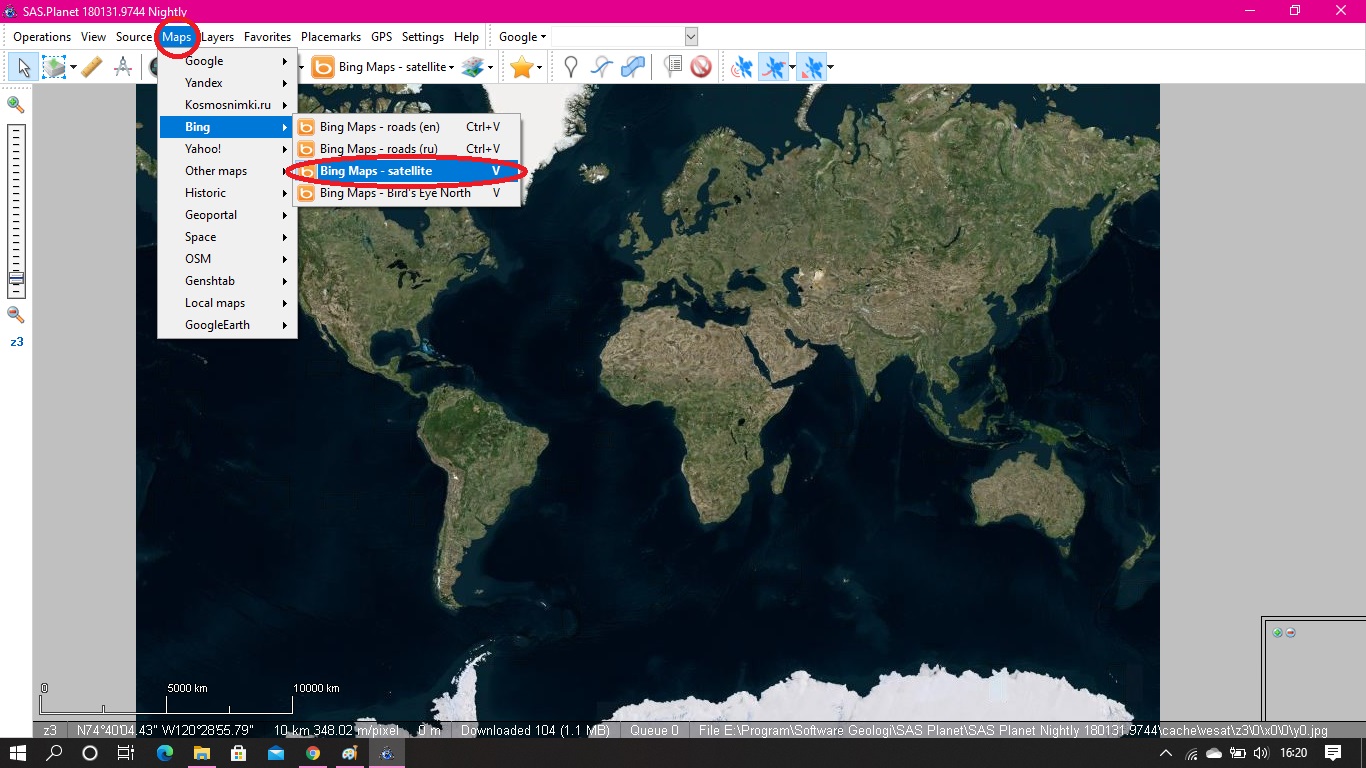Toggle the GPS track display icon

pyautogui.click(x=773, y=67)
